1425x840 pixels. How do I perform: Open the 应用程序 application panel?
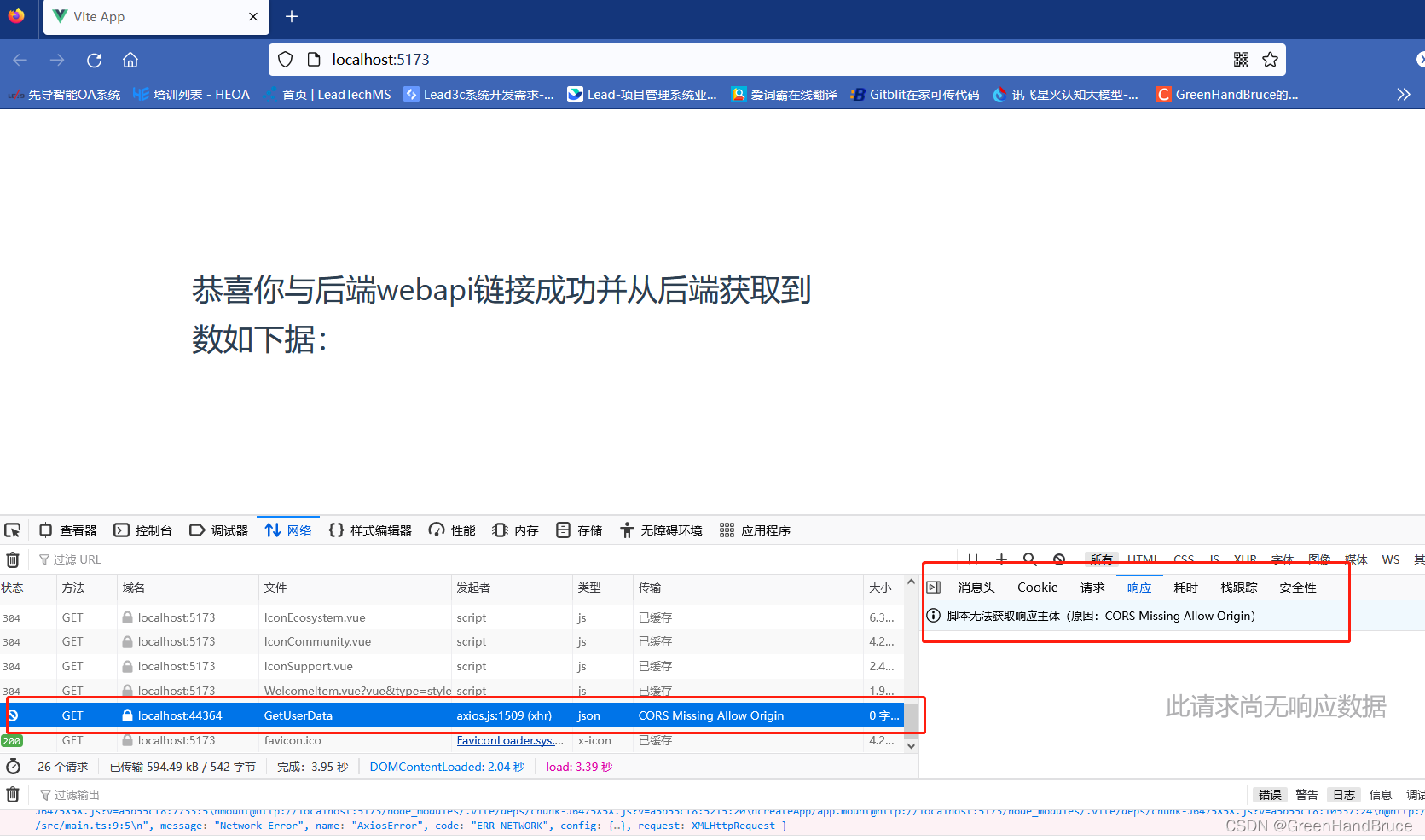(756, 530)
